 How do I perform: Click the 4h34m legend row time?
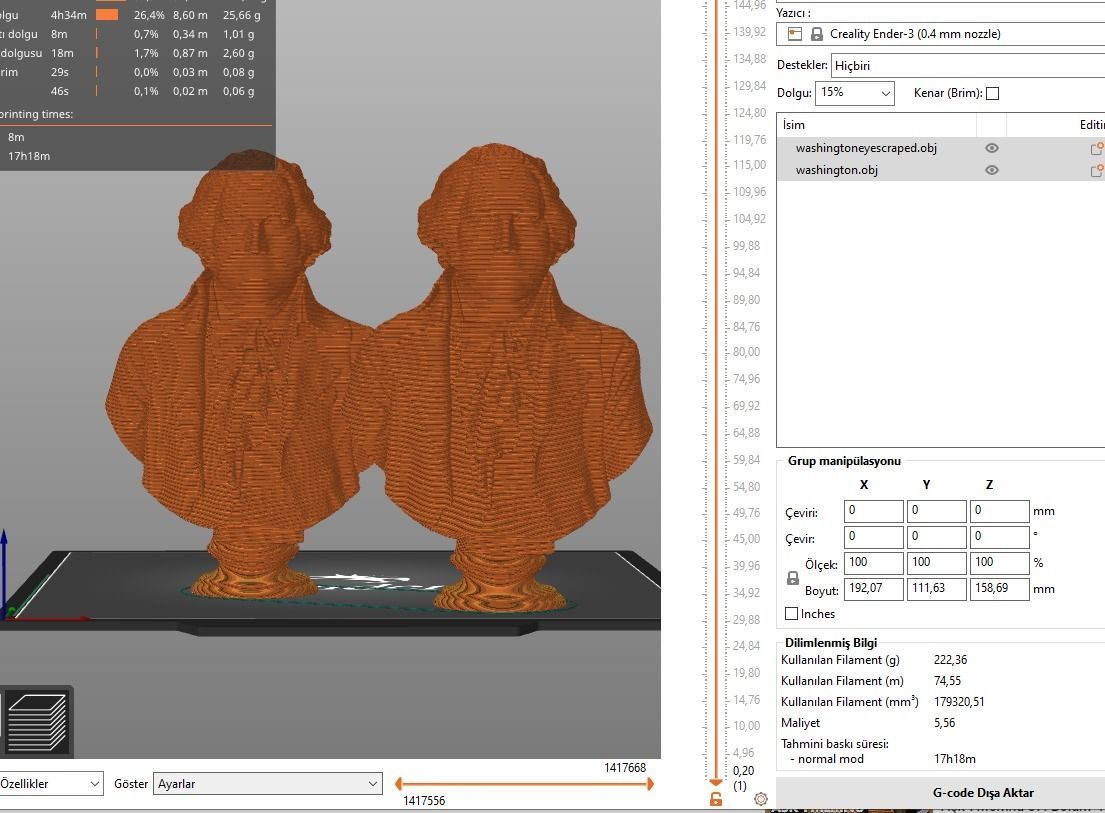[68, 15]
